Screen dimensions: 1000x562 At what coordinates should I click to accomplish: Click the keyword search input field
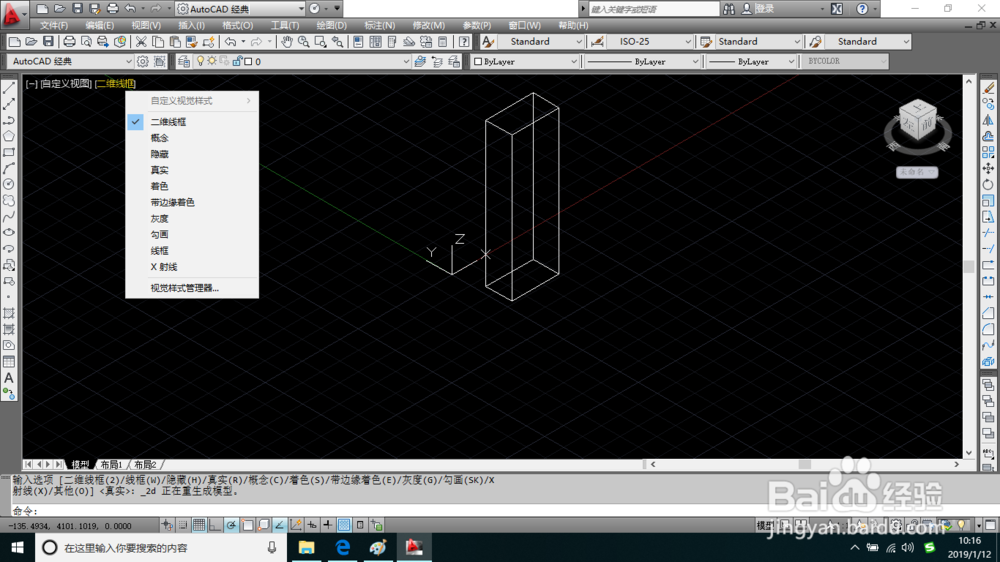(x=654, y=9)
